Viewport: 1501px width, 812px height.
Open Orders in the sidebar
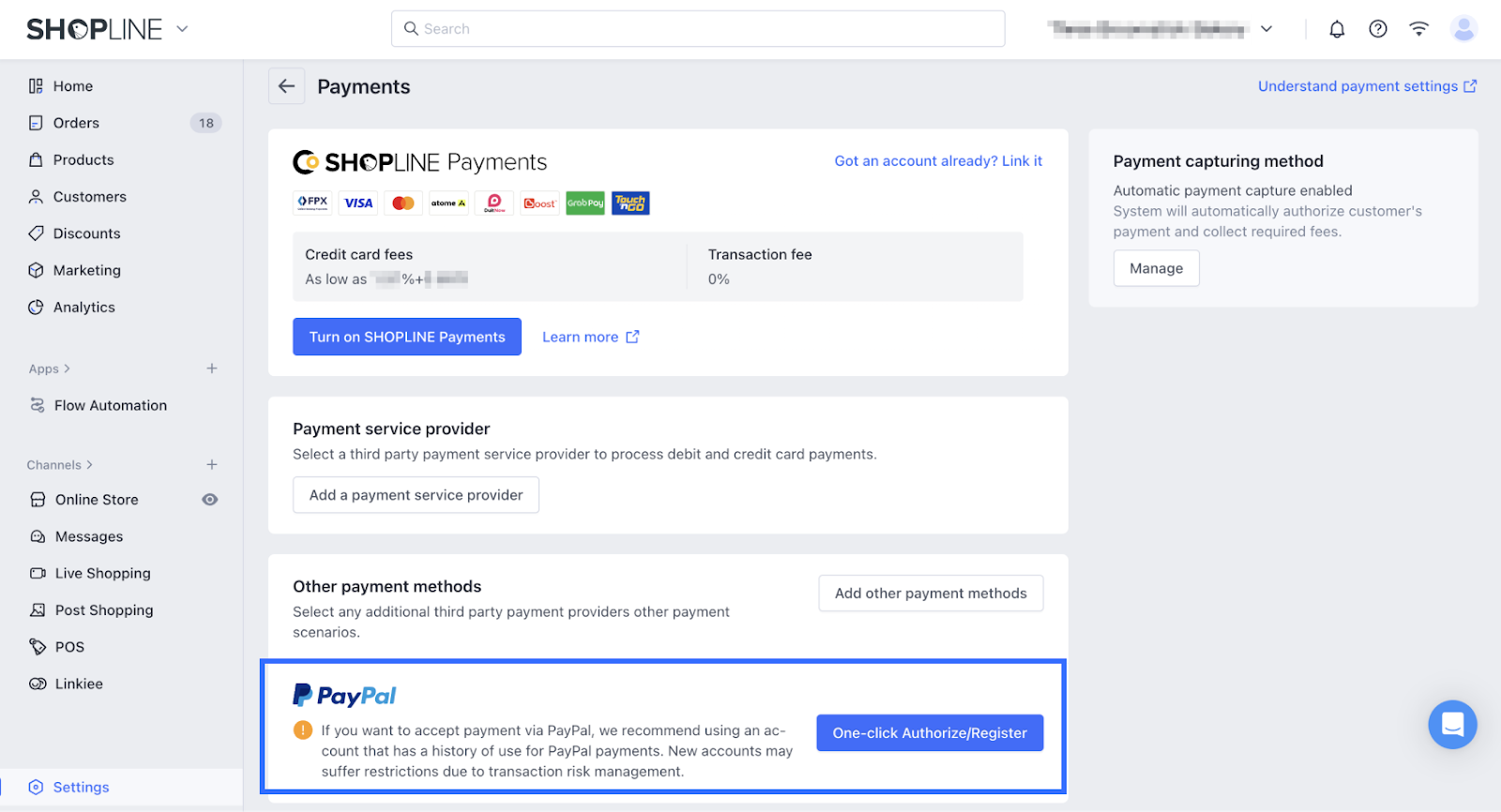coord(76,123)
